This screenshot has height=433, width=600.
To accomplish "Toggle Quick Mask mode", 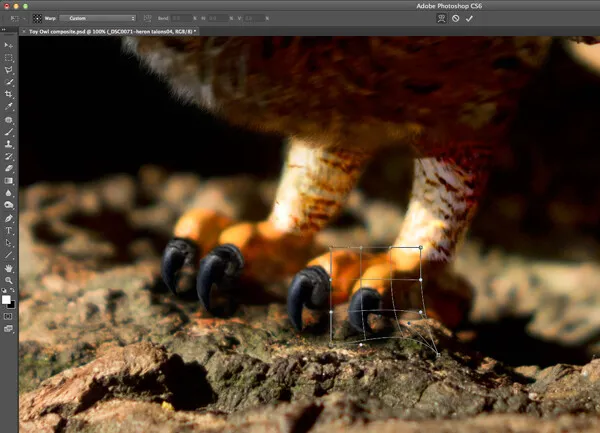I will (x=9, y=314).
